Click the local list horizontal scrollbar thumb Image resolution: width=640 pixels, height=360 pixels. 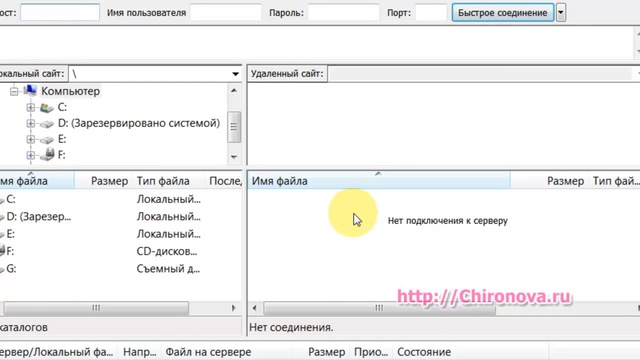(96, 308)
